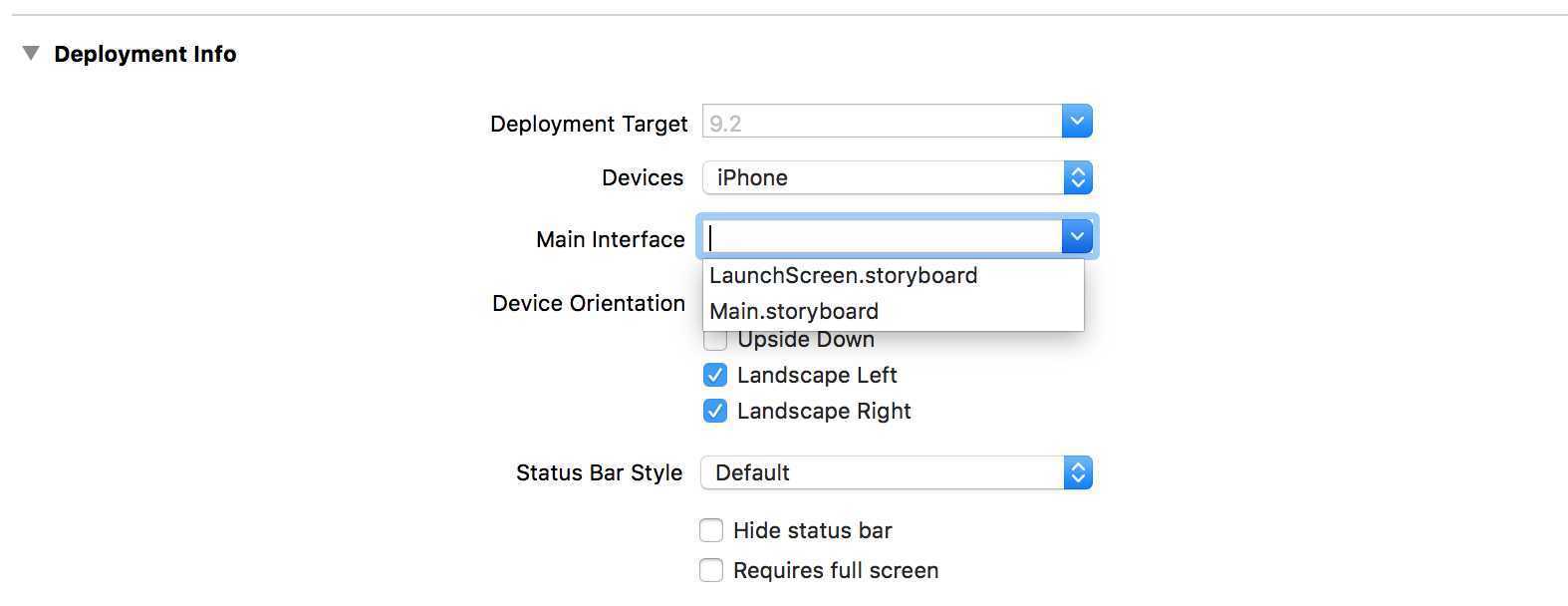
Task: Collapse the Deployment Info disclosure triangle
Action: pyautogui.click(x=31, y=53)
